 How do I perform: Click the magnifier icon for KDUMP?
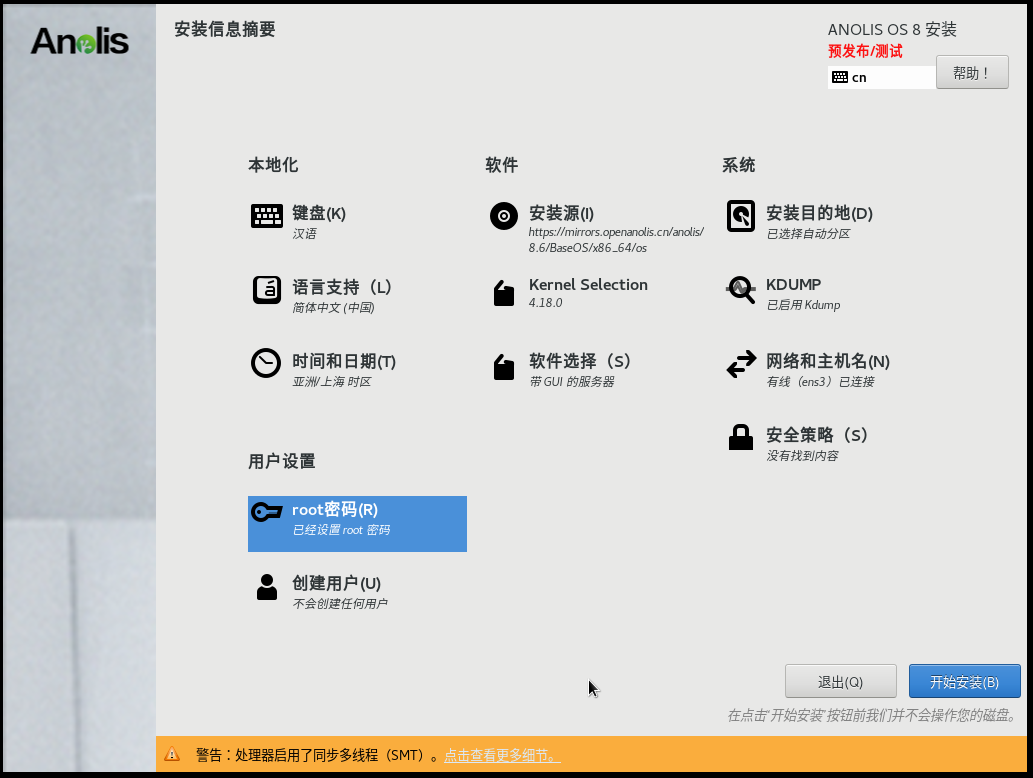[x=741, y=290]
